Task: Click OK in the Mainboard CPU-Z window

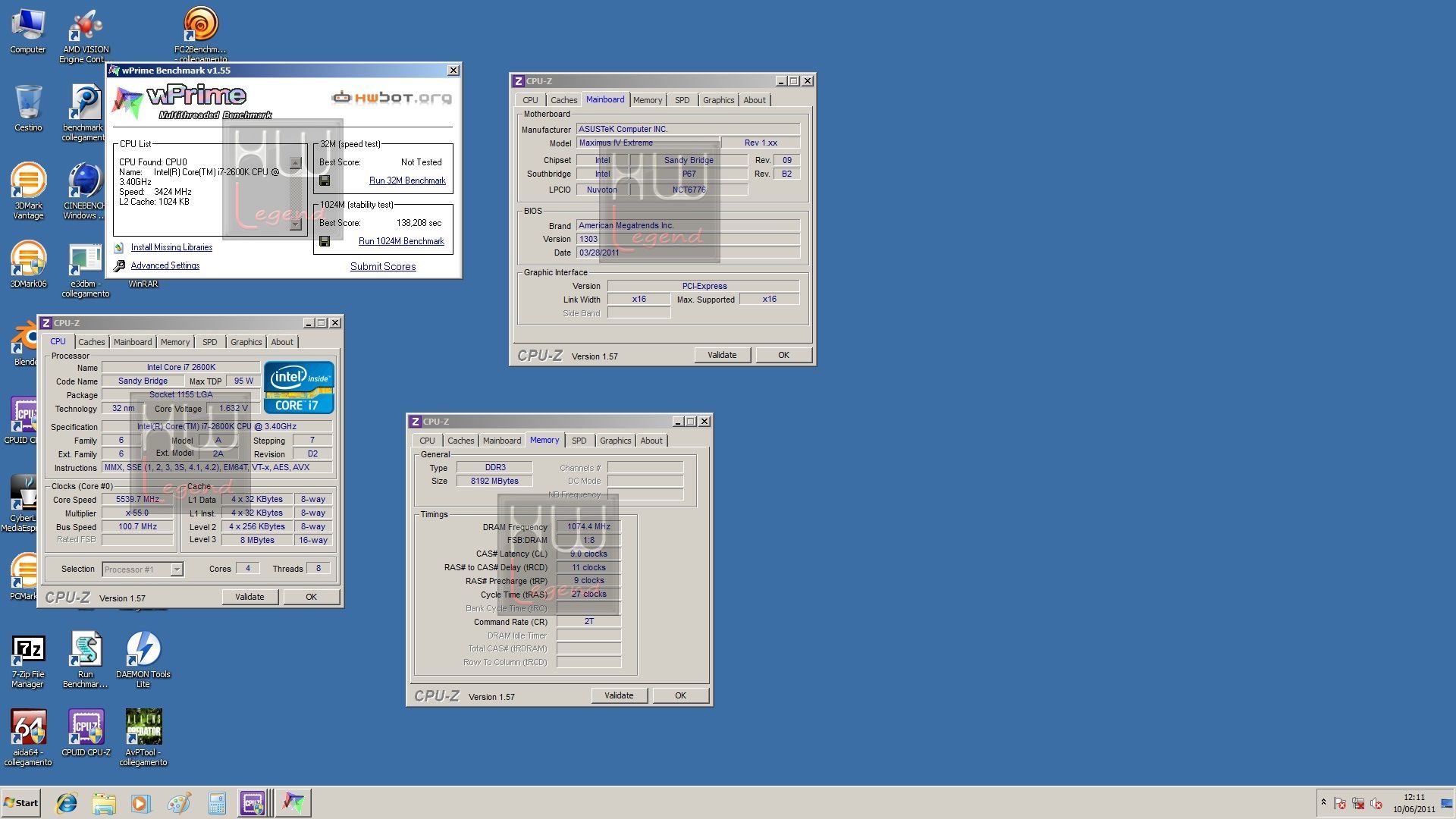Action: coord(783,355)
